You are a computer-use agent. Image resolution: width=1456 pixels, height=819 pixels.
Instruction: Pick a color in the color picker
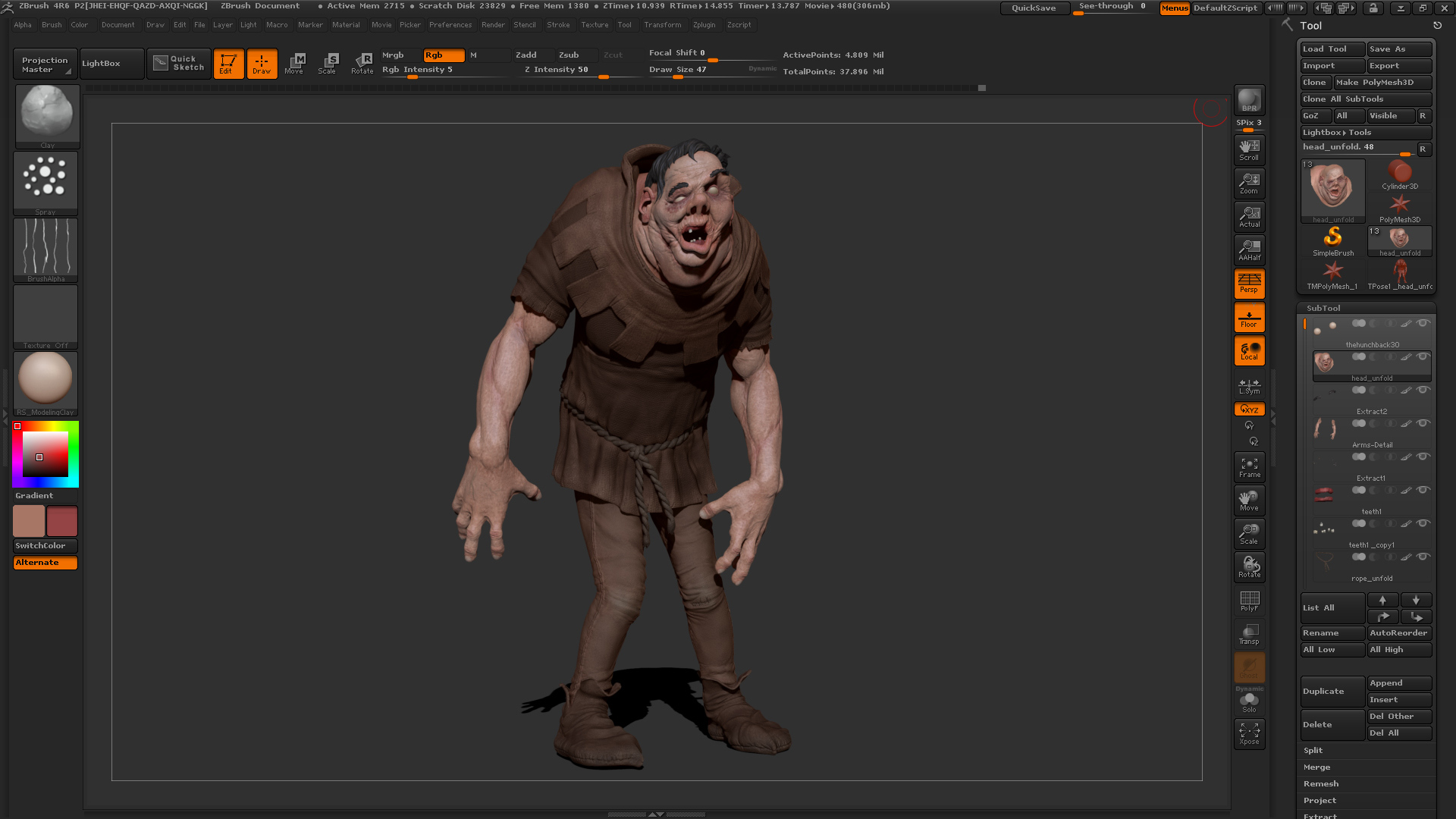tap(45, 454)
